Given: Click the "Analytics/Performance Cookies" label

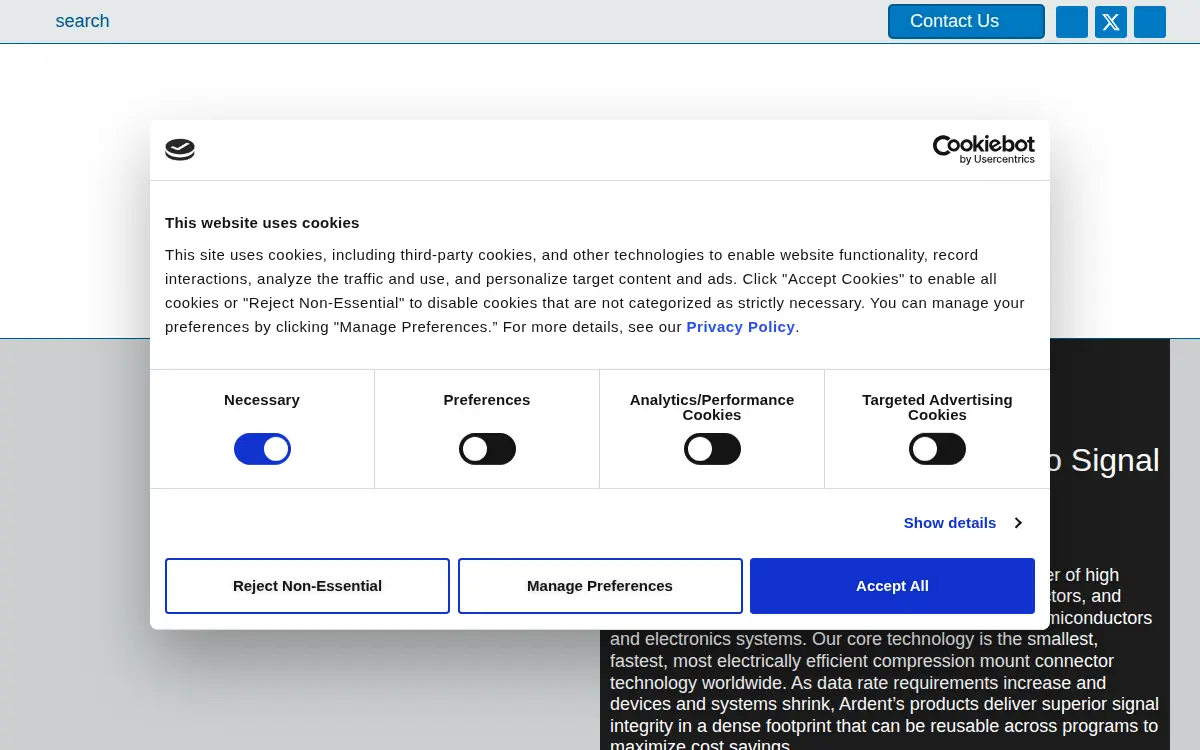Looking at the screenshot, I should pyautogui.click(x=712, y=407).
